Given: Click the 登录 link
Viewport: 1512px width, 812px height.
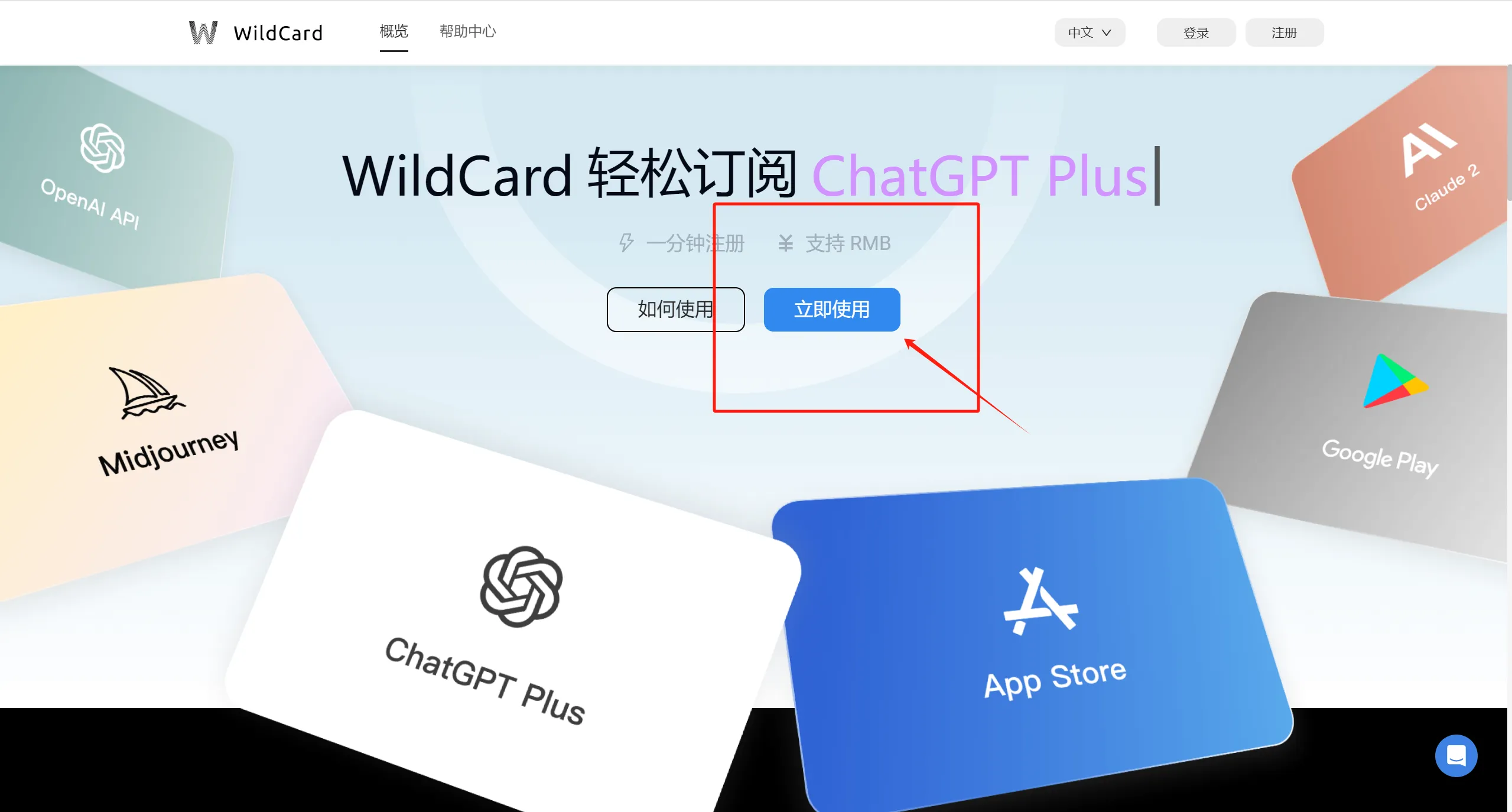Looking at the screenshot, I should tap(1196, 33).
